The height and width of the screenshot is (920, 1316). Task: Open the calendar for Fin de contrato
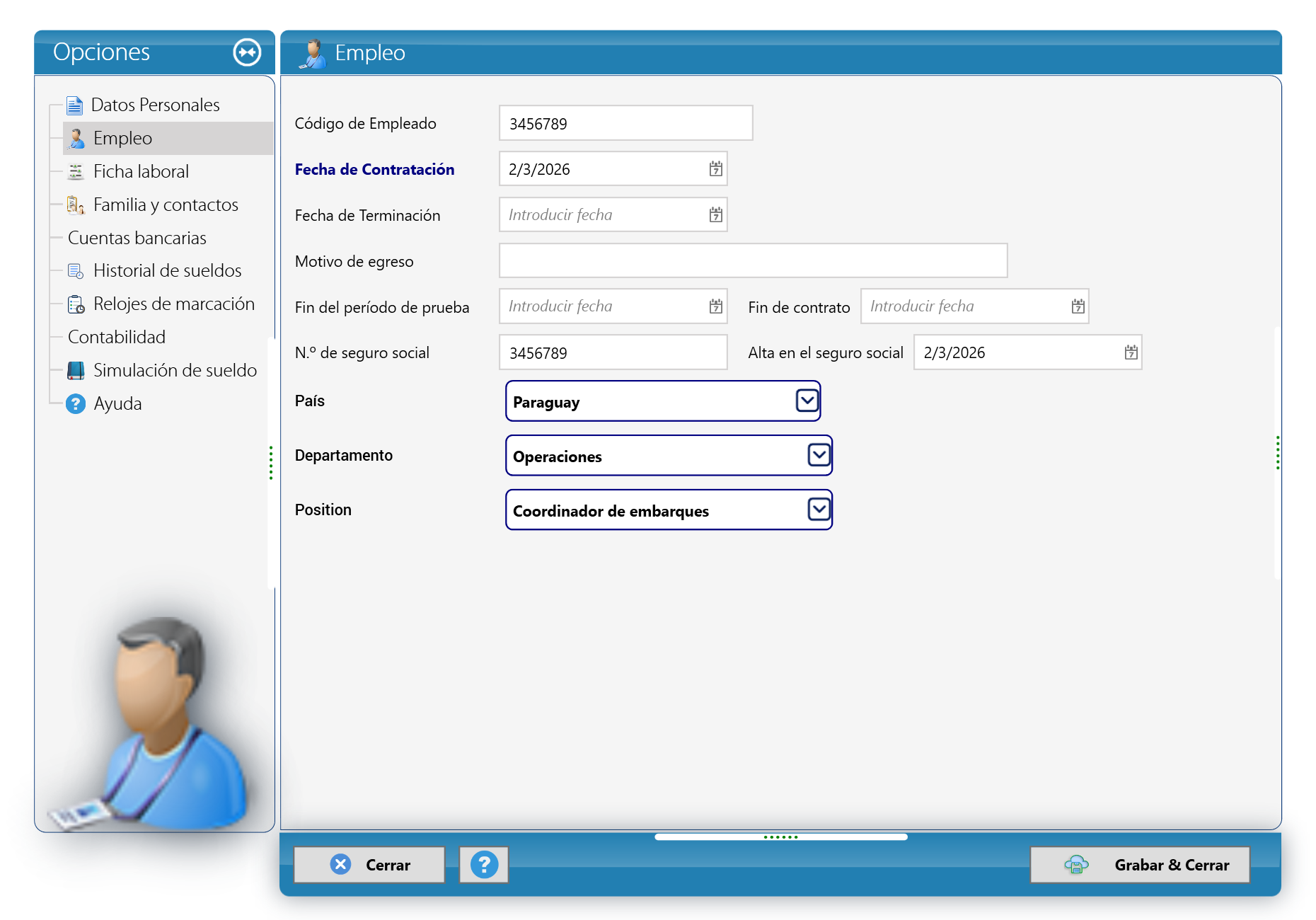(1078, 306)
